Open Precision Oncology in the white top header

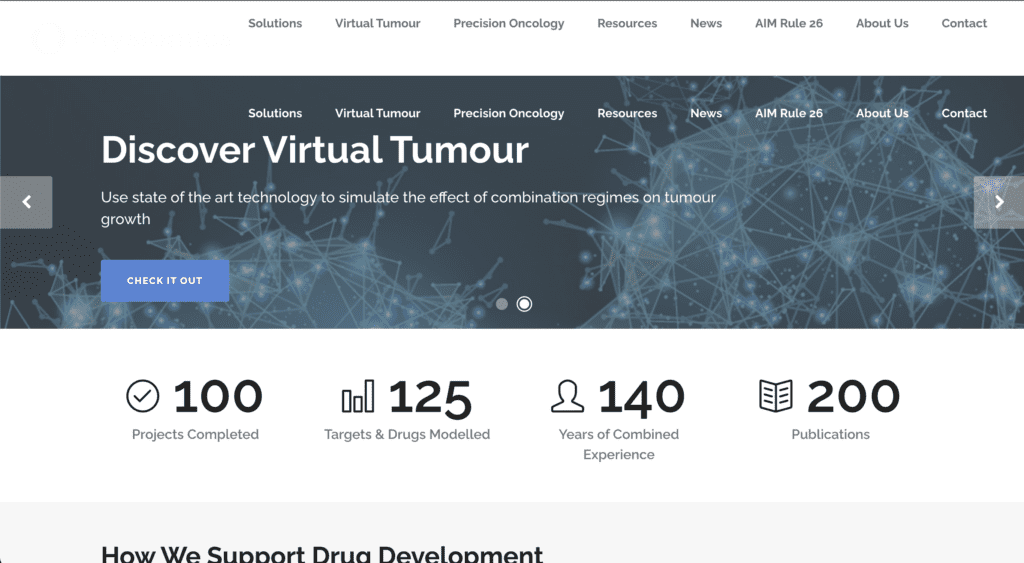508,24
